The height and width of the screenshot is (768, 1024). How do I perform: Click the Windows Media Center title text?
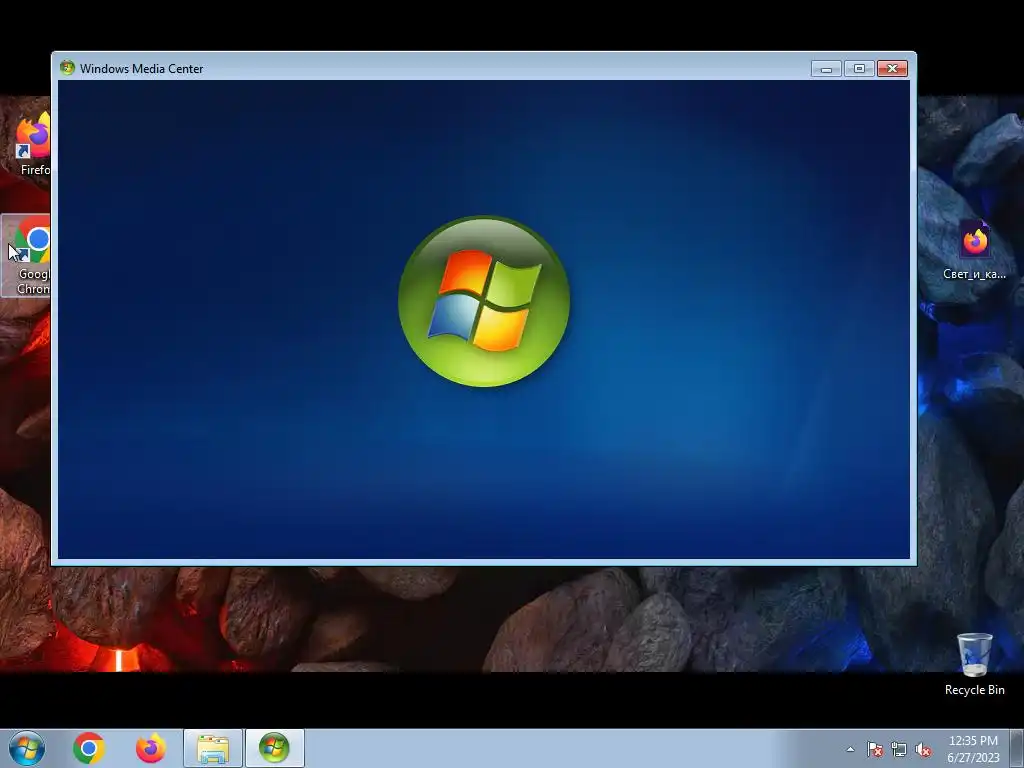pos(142,69)
